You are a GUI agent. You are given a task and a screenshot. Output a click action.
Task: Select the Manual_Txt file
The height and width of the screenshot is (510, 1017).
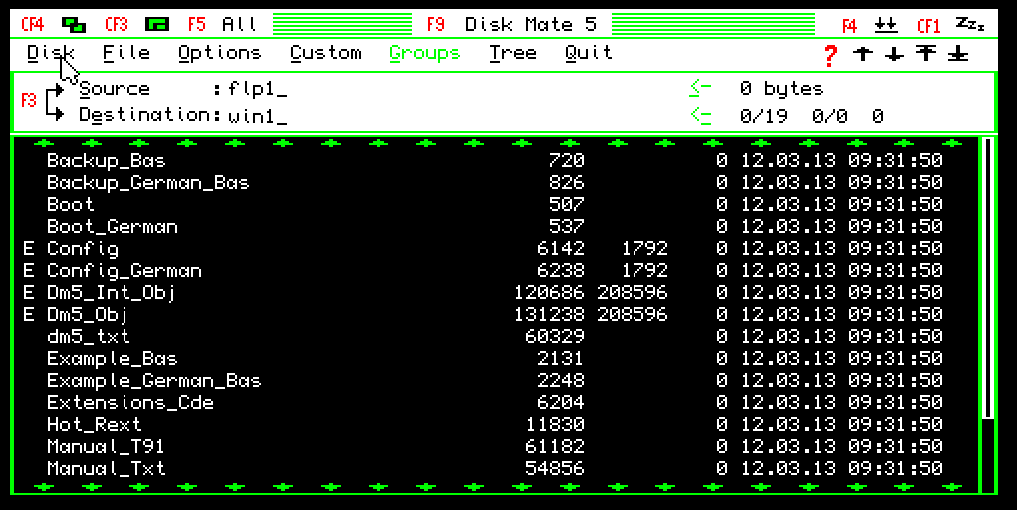[495, 469]
